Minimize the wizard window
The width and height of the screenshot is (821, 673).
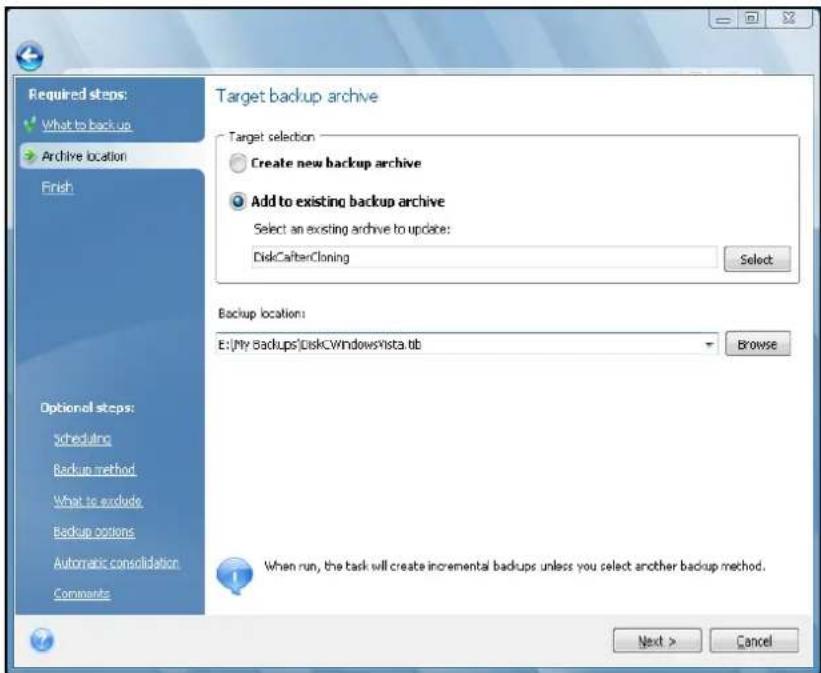(723, 19)
